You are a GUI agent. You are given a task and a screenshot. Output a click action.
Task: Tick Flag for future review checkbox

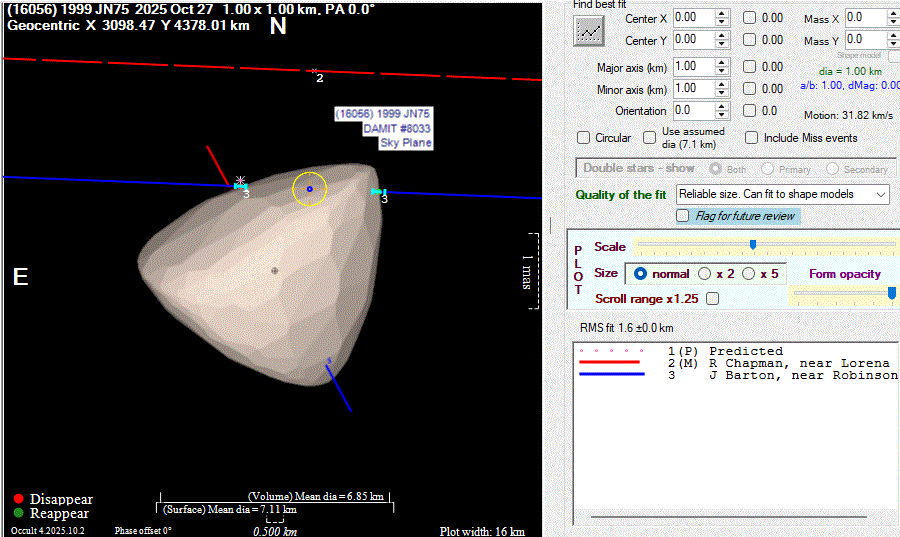tap(683, 216)
